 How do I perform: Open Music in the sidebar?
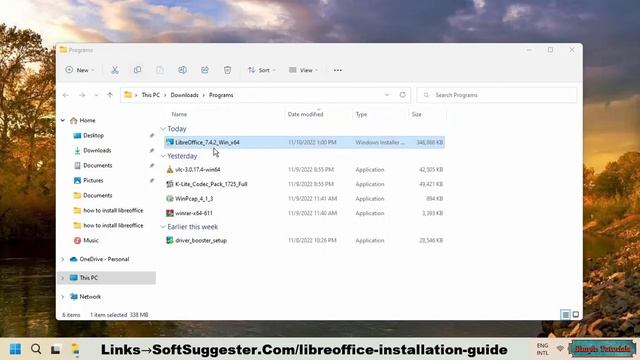[91, 240]
